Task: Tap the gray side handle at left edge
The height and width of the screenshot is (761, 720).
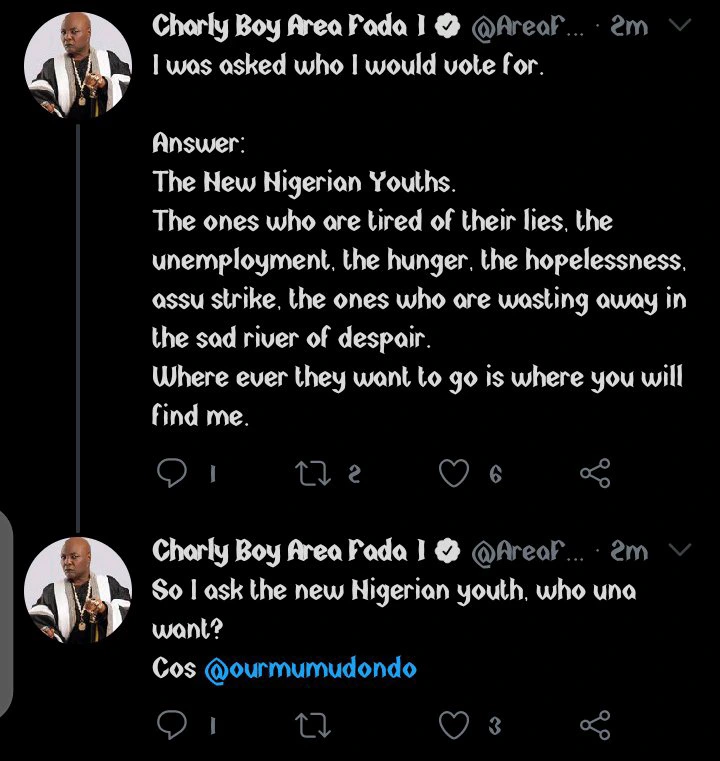Action: [x=4, y=610]
